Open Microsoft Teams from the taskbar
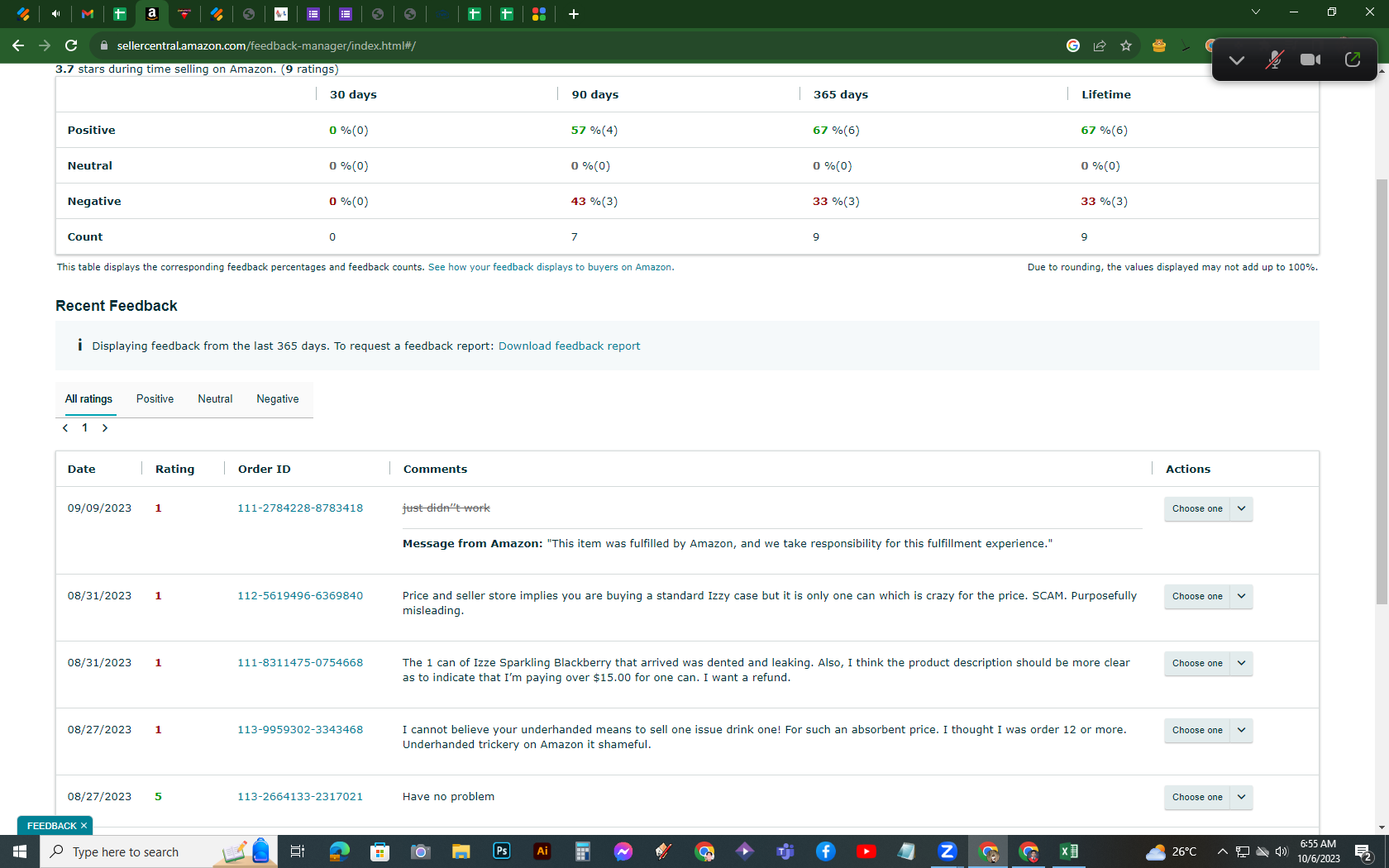Viewport: 1389px width, 868px height. pos(785,851)
